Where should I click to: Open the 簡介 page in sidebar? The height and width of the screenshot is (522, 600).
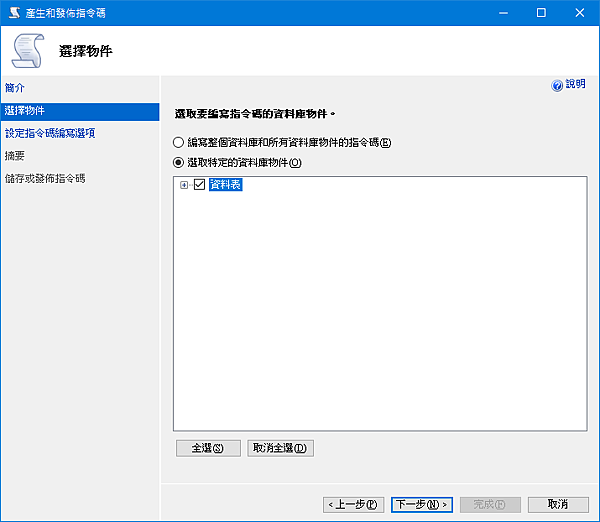click(15, 88)
